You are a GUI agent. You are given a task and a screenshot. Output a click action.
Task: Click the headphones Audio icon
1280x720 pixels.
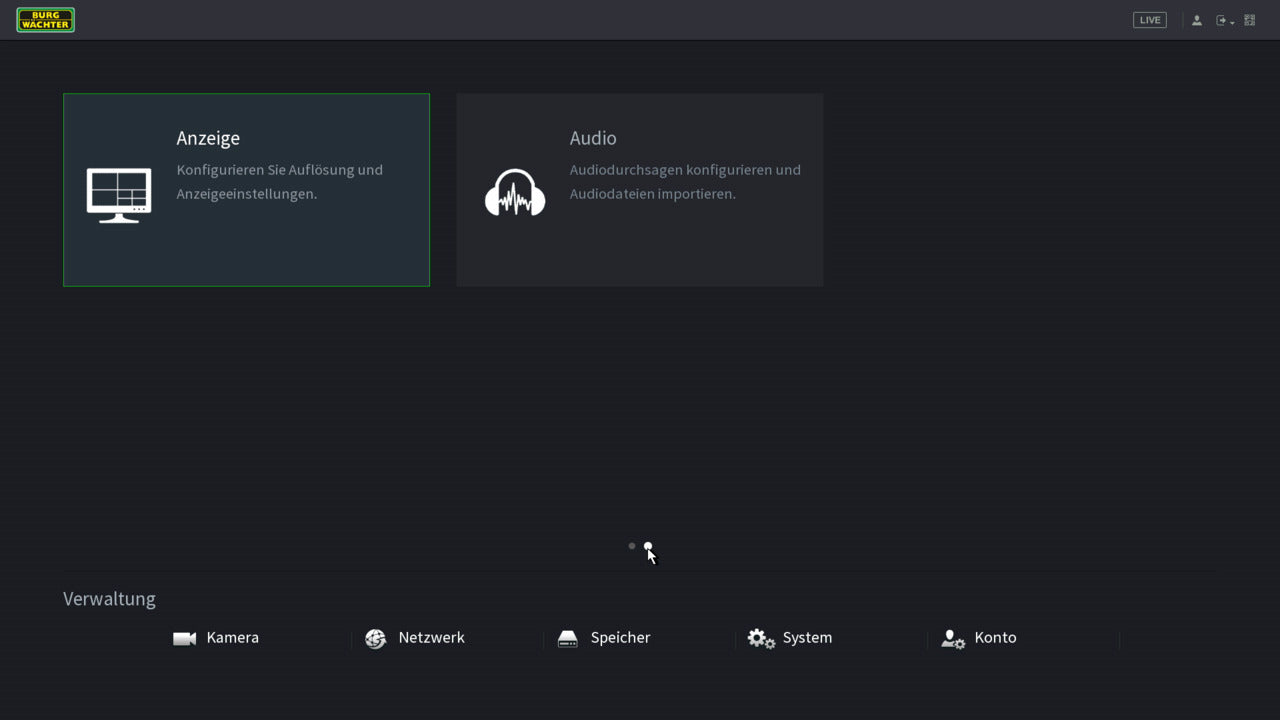(515, 192)
